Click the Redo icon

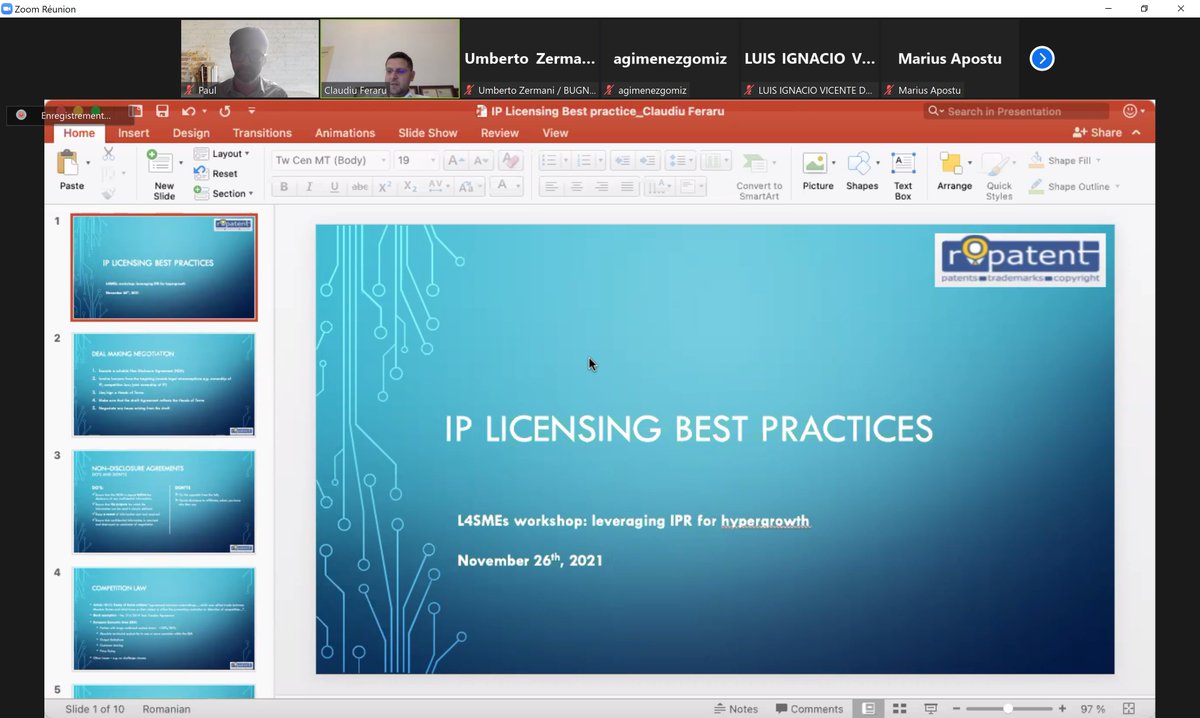point(225,111)
